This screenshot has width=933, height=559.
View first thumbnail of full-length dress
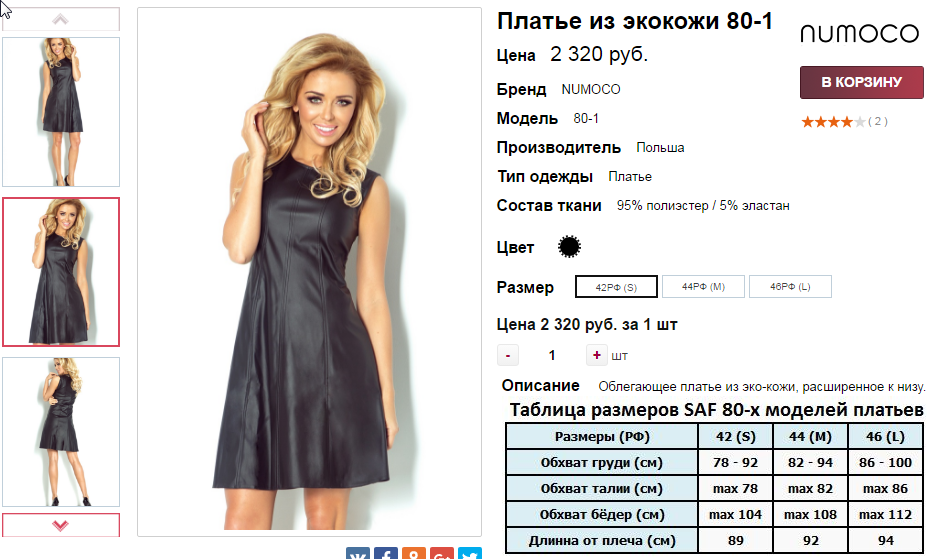point(61,112)
